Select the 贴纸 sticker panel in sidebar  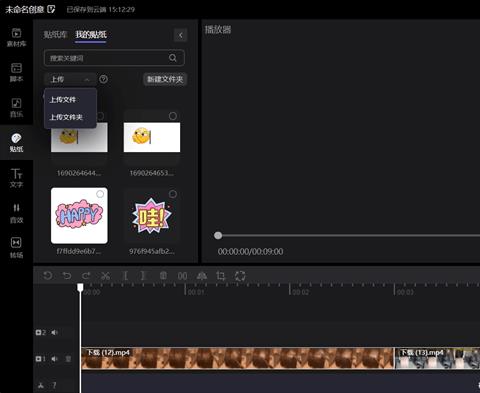tap(16, 143)
